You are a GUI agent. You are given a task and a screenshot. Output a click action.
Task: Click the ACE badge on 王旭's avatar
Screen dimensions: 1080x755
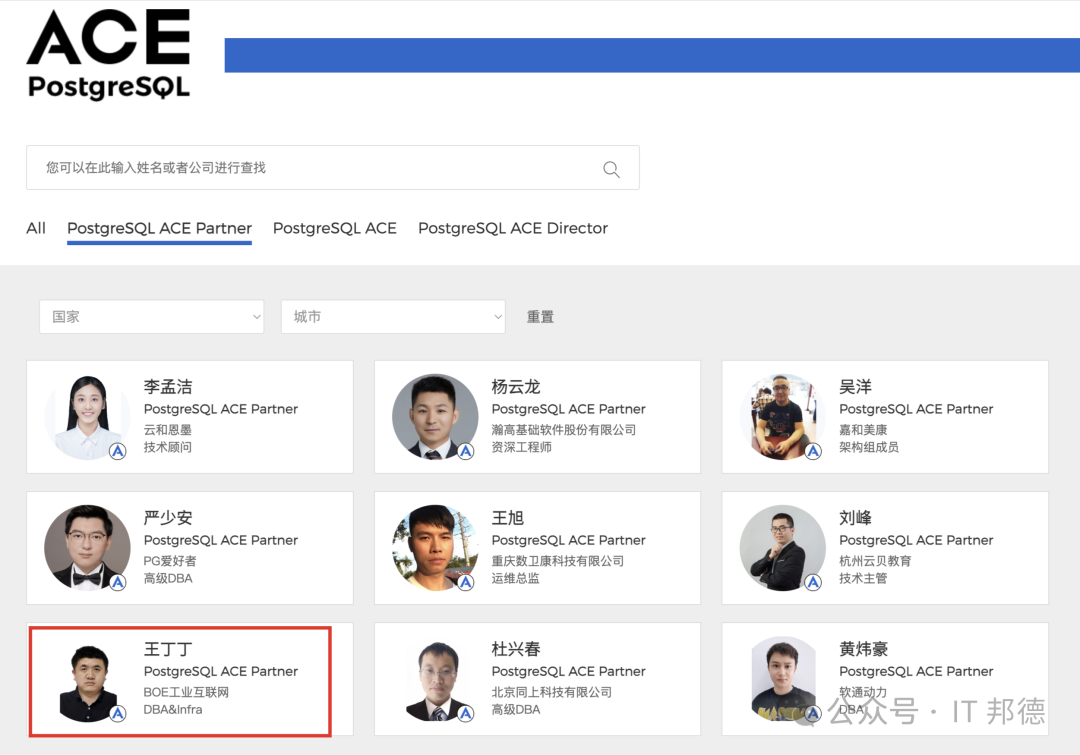coord(466,582)
